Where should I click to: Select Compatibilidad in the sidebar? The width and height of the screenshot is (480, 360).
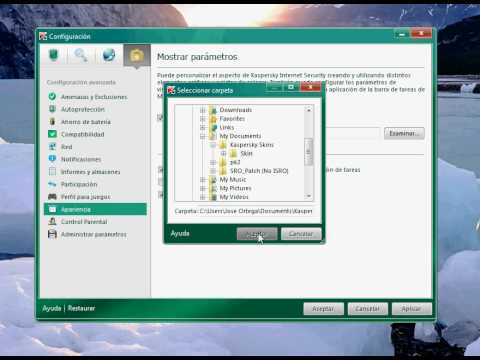pyautogui.click(x=82, y=134)
